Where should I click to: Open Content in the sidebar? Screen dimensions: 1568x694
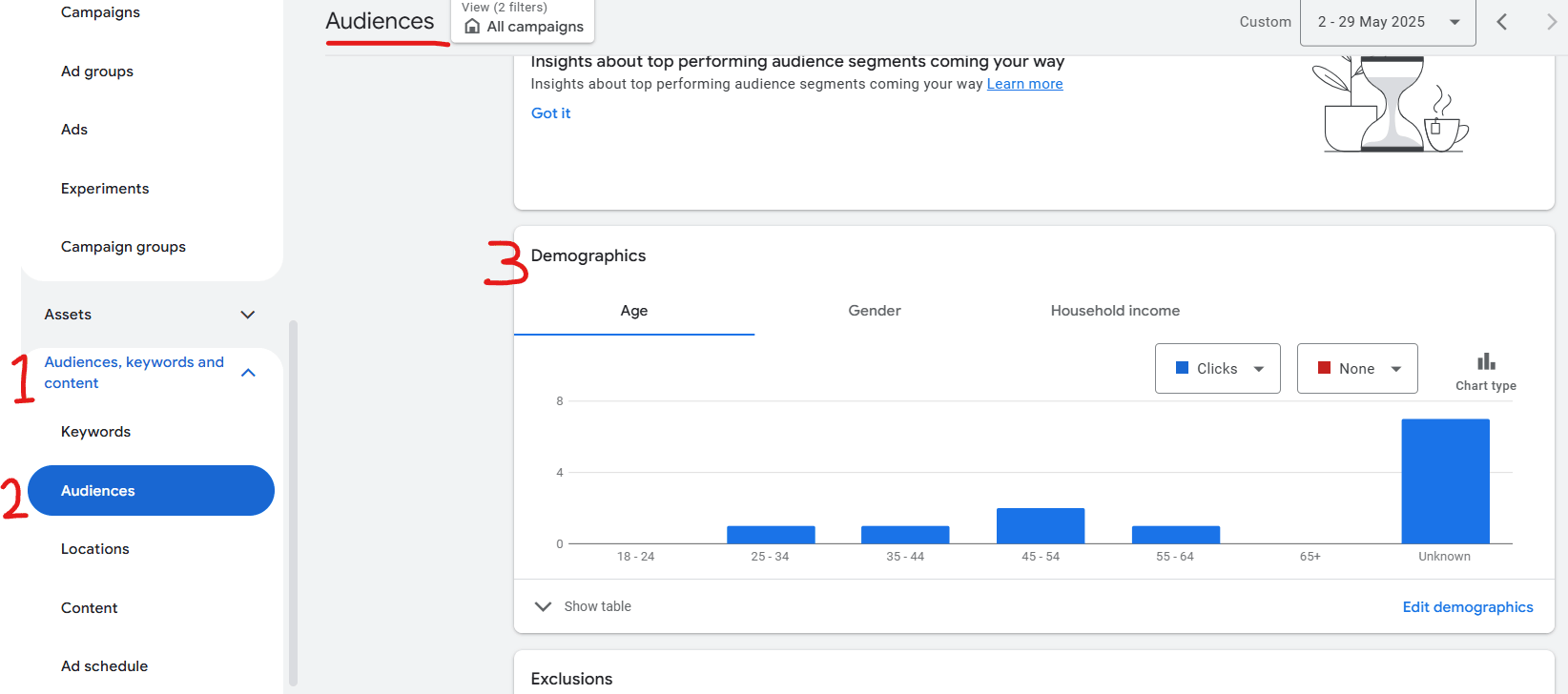[x=90, y=608]
